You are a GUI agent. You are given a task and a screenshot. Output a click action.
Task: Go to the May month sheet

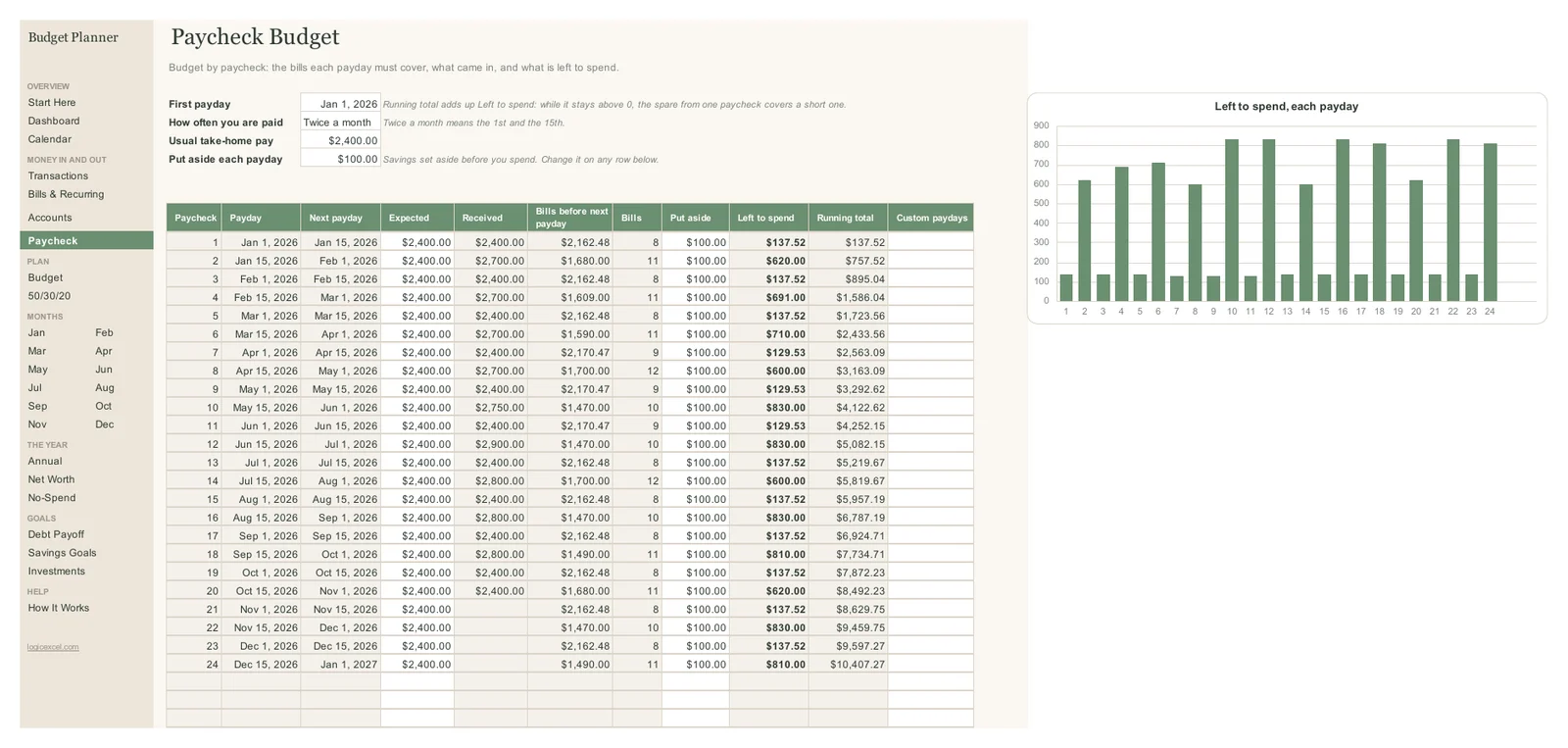pyautogui.click(x=37, y=370)
